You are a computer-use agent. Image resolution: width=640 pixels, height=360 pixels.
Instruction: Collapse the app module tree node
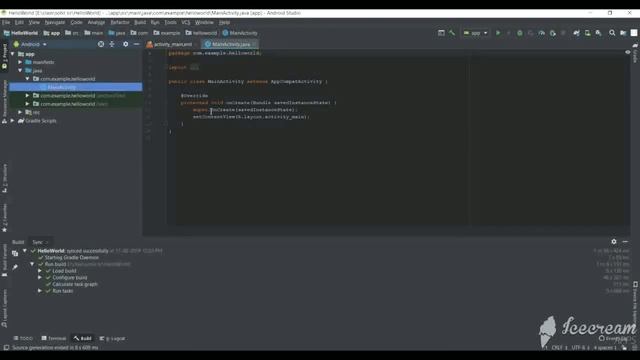coord(13,54)
